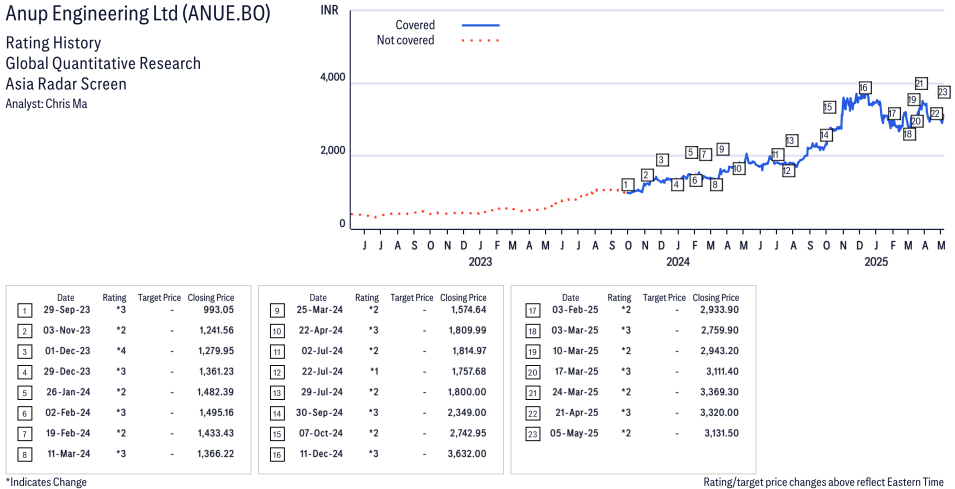Click closing price 3,320.00
The width and height of the screenshot is (955, 489).
coord(721,413)
